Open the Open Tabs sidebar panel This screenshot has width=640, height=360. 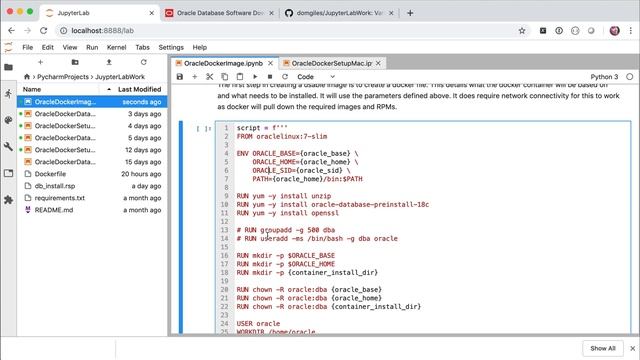pyautogui.click(x=9, y=173)
